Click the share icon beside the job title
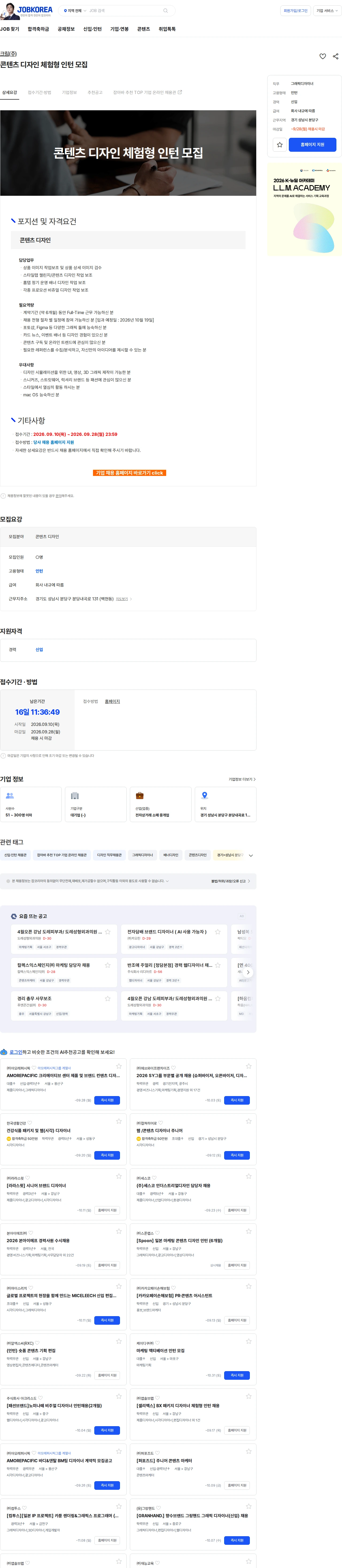The width and height of the screenshot is (342, 1568). tap(335, 56)
